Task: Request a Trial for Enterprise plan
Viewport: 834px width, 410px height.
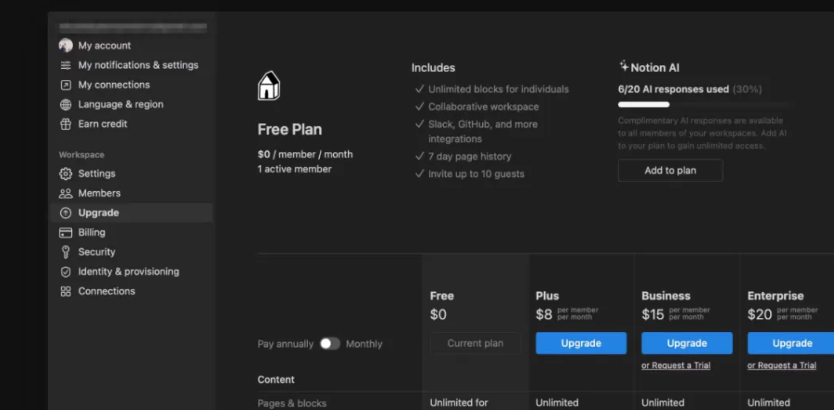Action: (x=781, y=365)
